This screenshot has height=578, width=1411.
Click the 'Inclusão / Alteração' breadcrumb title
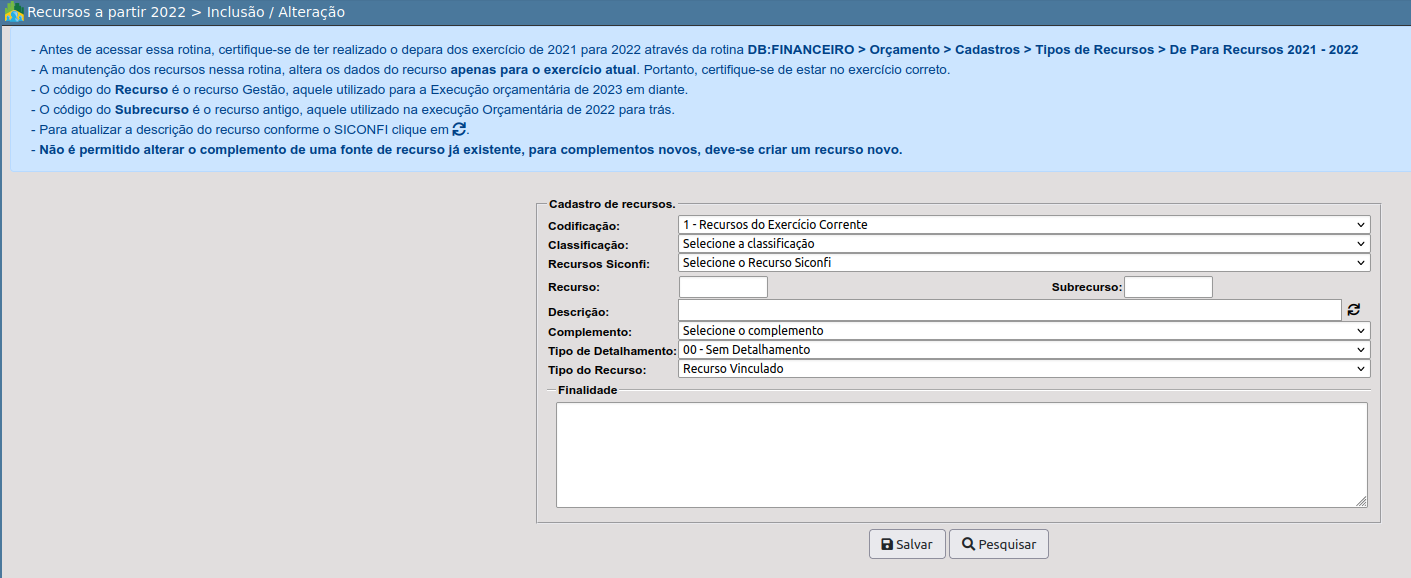(276, 12)
